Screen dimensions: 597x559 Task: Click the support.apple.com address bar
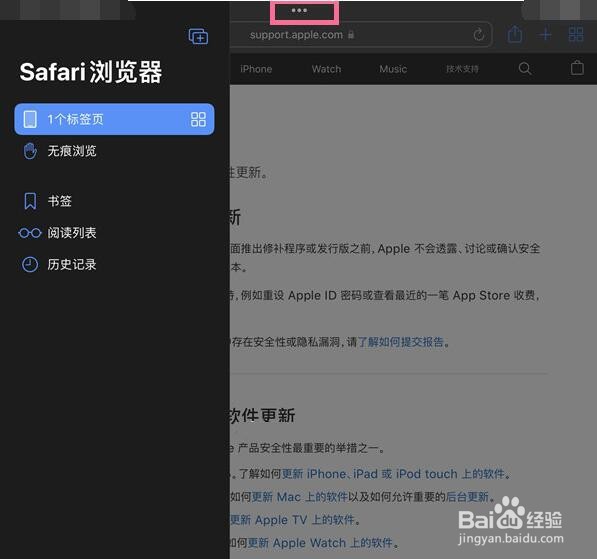pyautogui.click(x=361, y=35)
